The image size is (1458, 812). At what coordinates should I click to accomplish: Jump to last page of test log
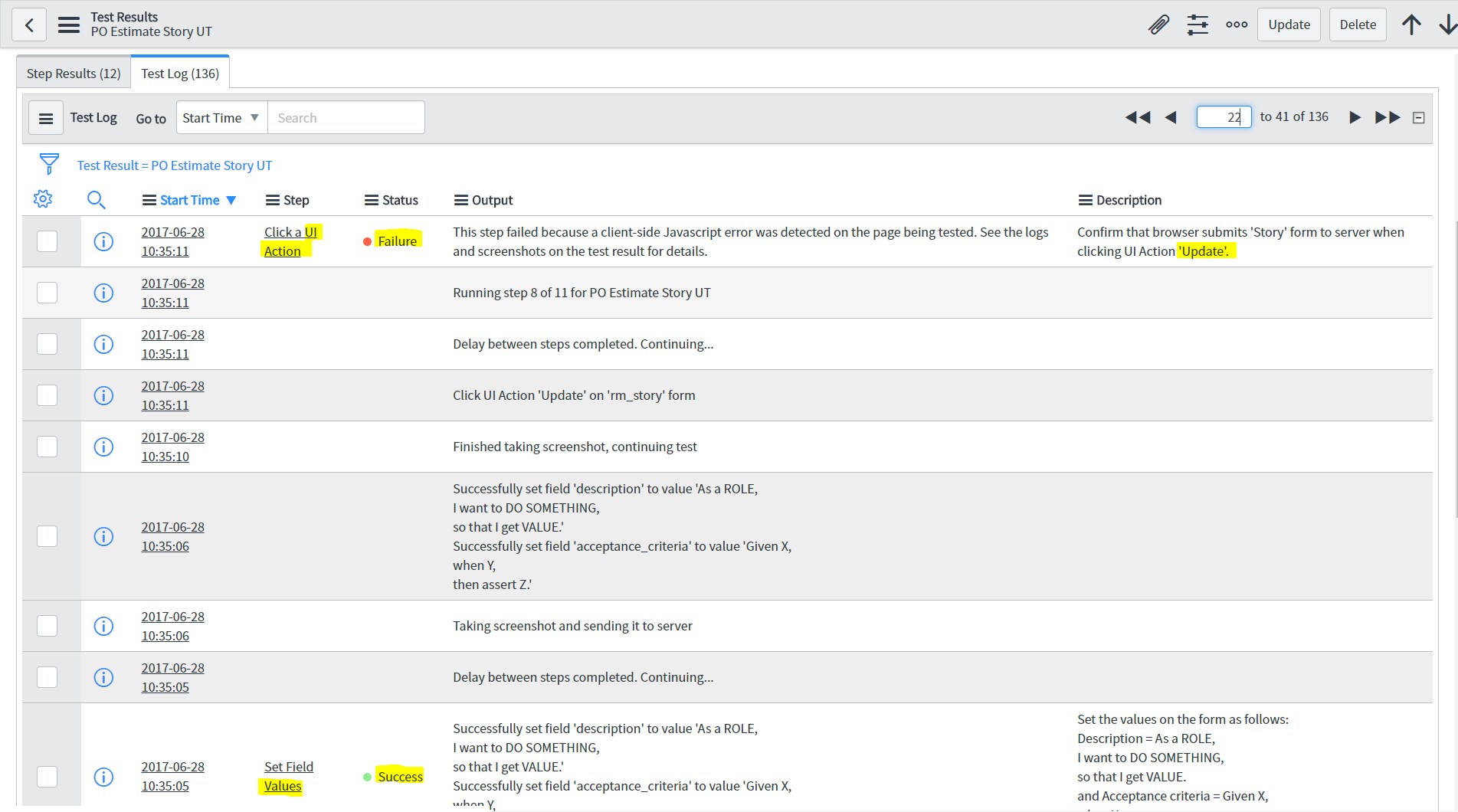click(1387, 118)
